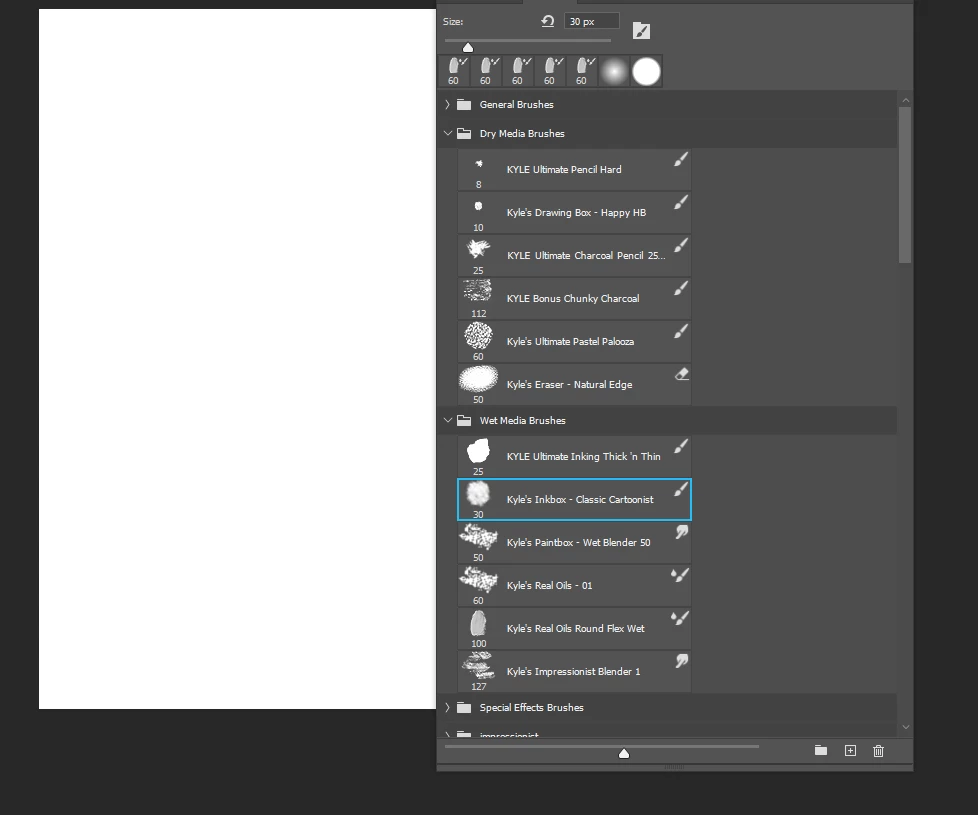
Task: Click the brush preview size slider handle
Action: (x=624, y=754)
